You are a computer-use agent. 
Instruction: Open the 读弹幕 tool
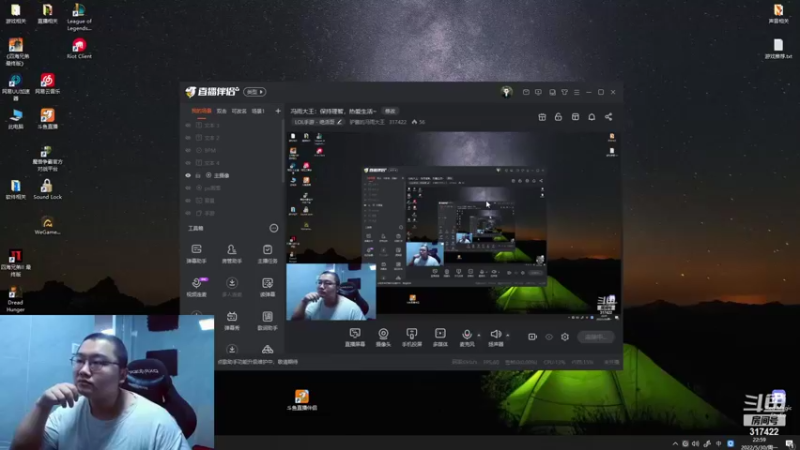267,287
